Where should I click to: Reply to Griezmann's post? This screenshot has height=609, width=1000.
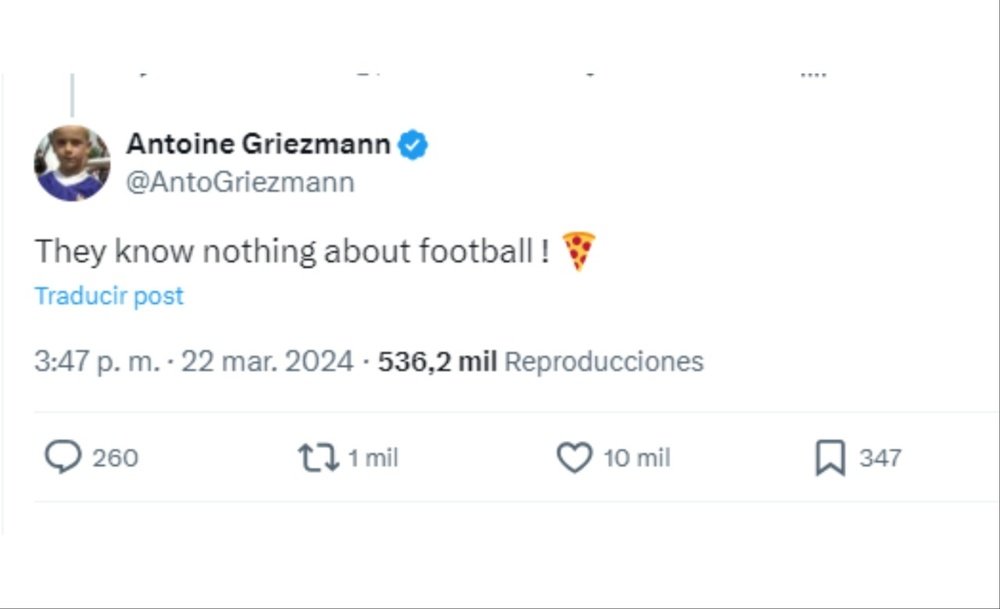coord(64,457)
